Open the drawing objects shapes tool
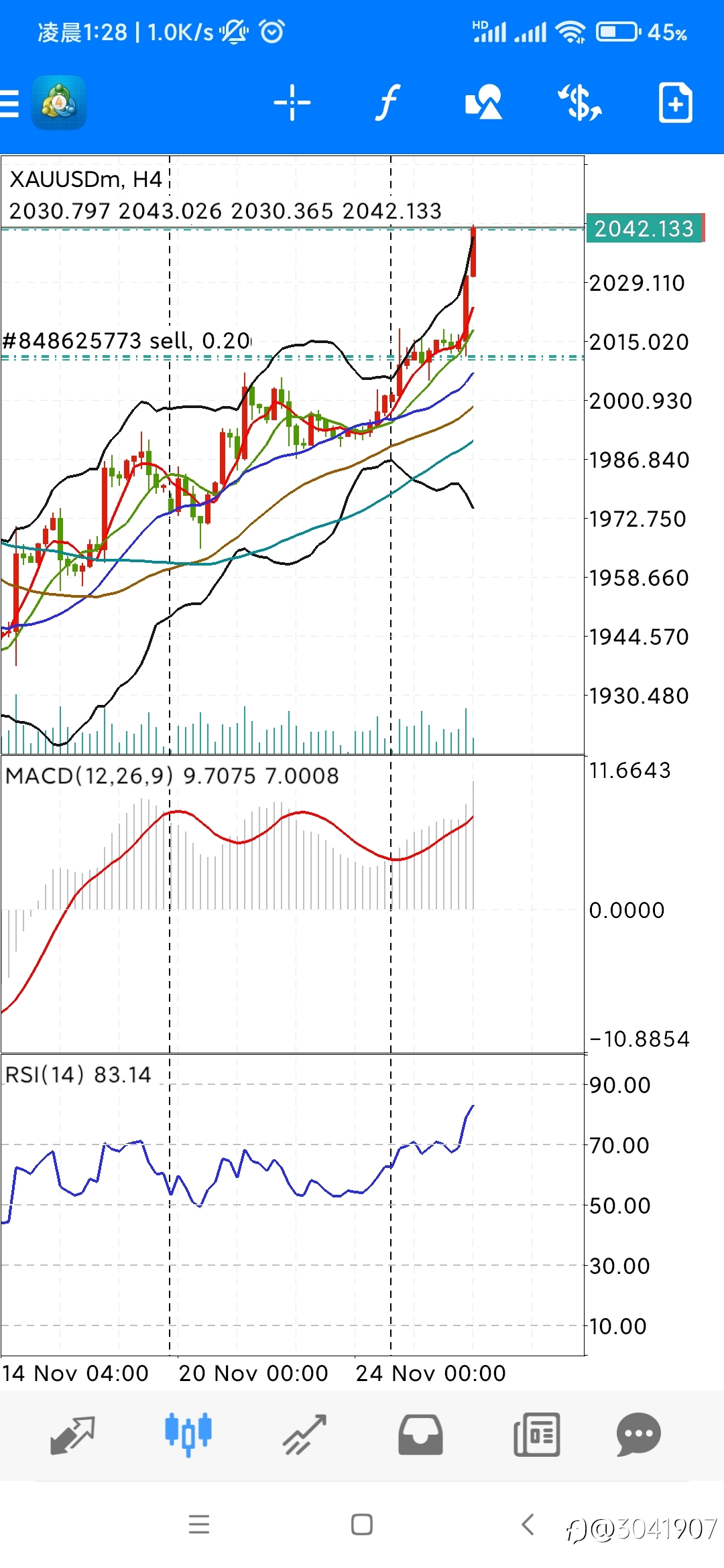 (483, 103)
